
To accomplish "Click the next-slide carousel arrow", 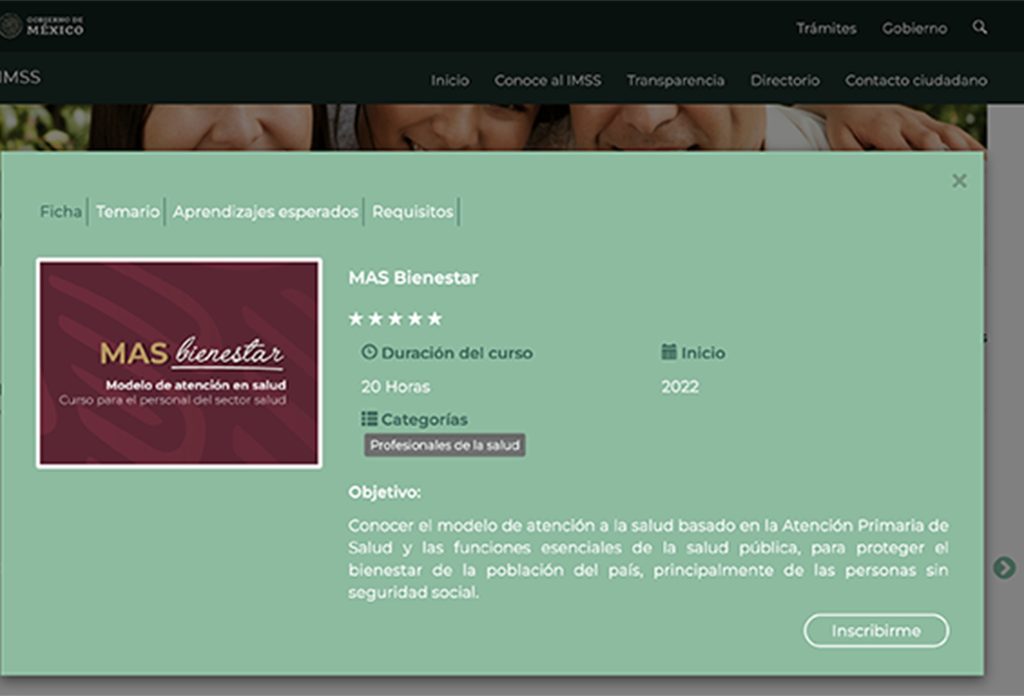I will (1004, 567).
